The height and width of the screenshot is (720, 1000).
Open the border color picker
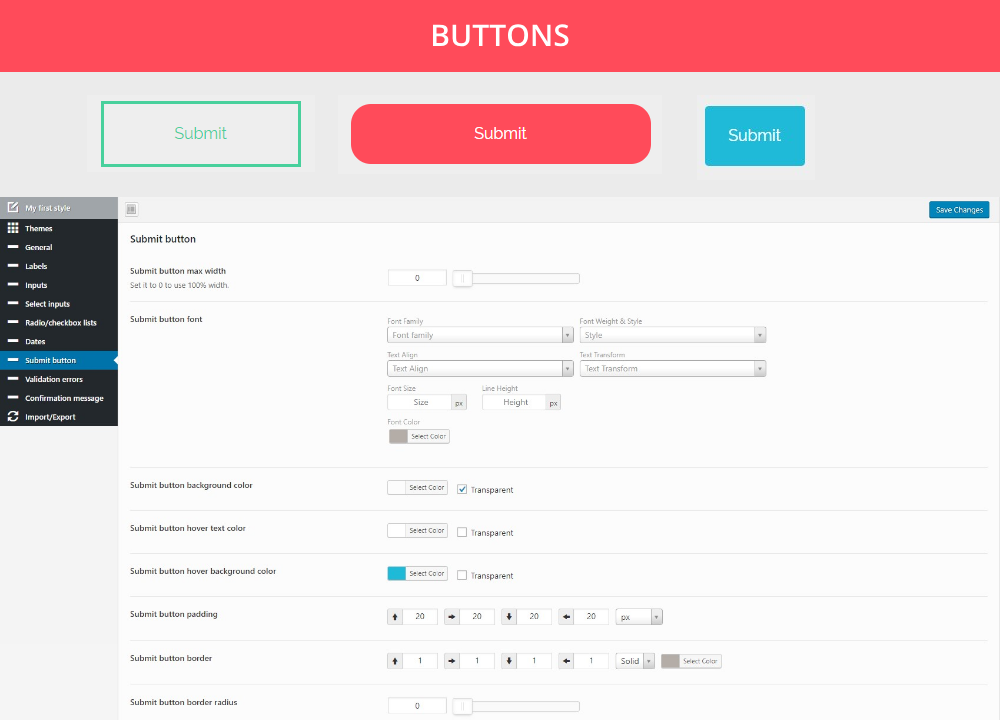tap(691, 661)
